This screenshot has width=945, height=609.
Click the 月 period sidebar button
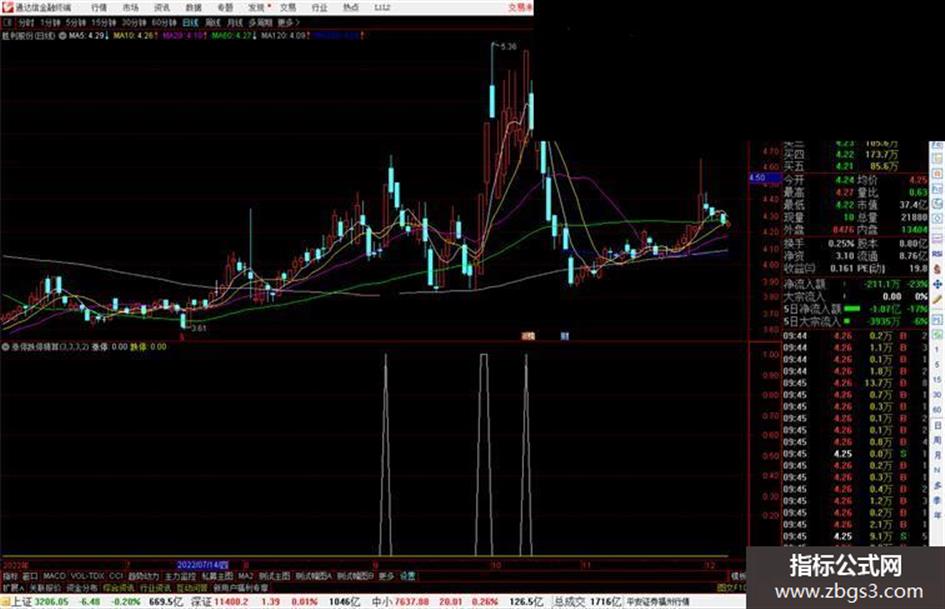point(937,456)
